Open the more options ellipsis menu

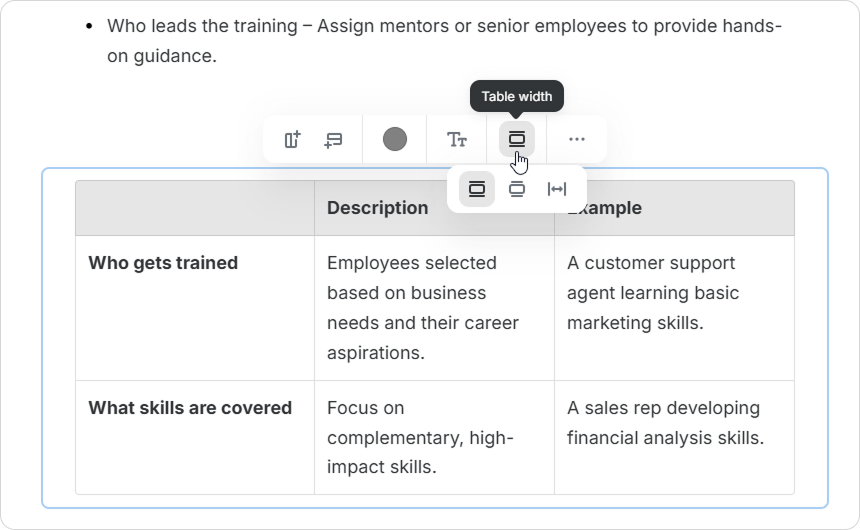(577, 140)
